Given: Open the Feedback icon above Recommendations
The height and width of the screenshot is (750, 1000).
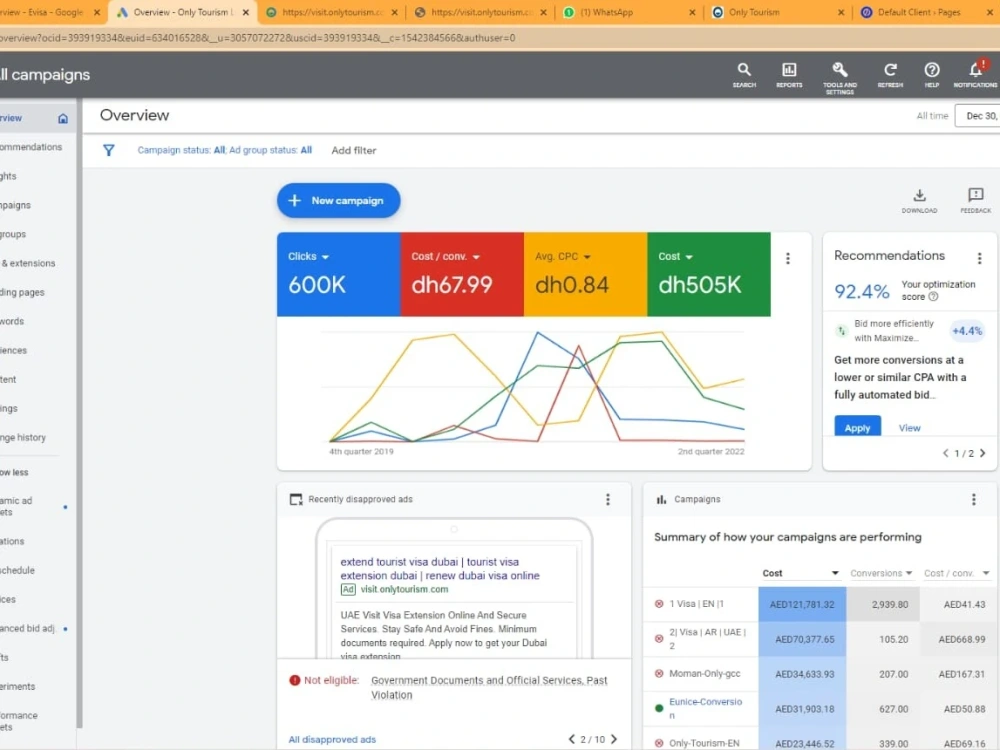Looking at the screenshot, I should tap(975, 200).
